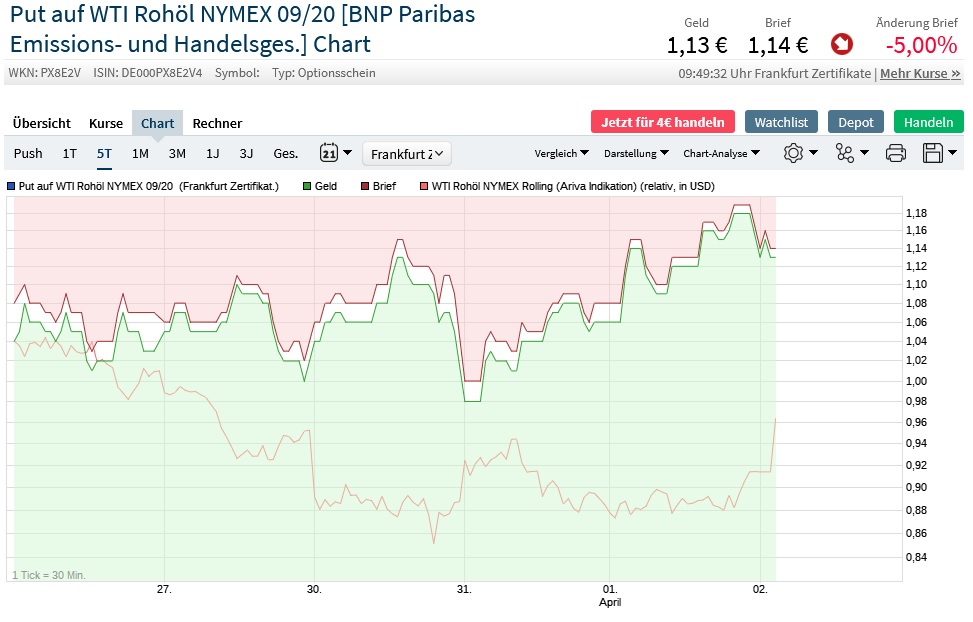Open the Vergleich dropdown

562,153
